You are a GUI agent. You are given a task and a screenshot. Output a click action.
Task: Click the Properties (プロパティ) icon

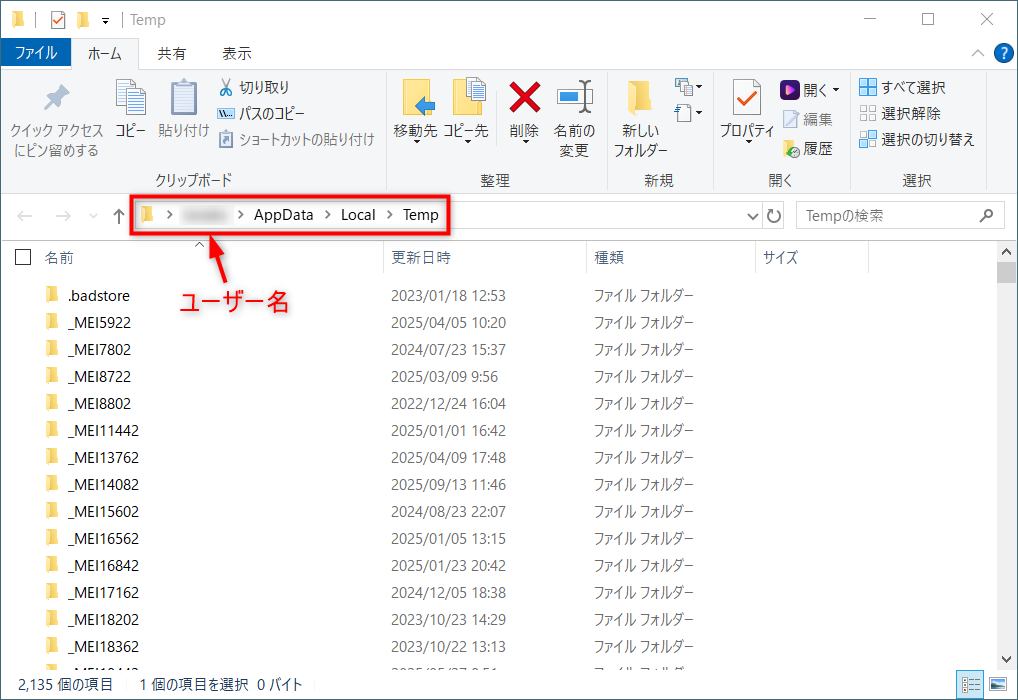pos(746,99)
